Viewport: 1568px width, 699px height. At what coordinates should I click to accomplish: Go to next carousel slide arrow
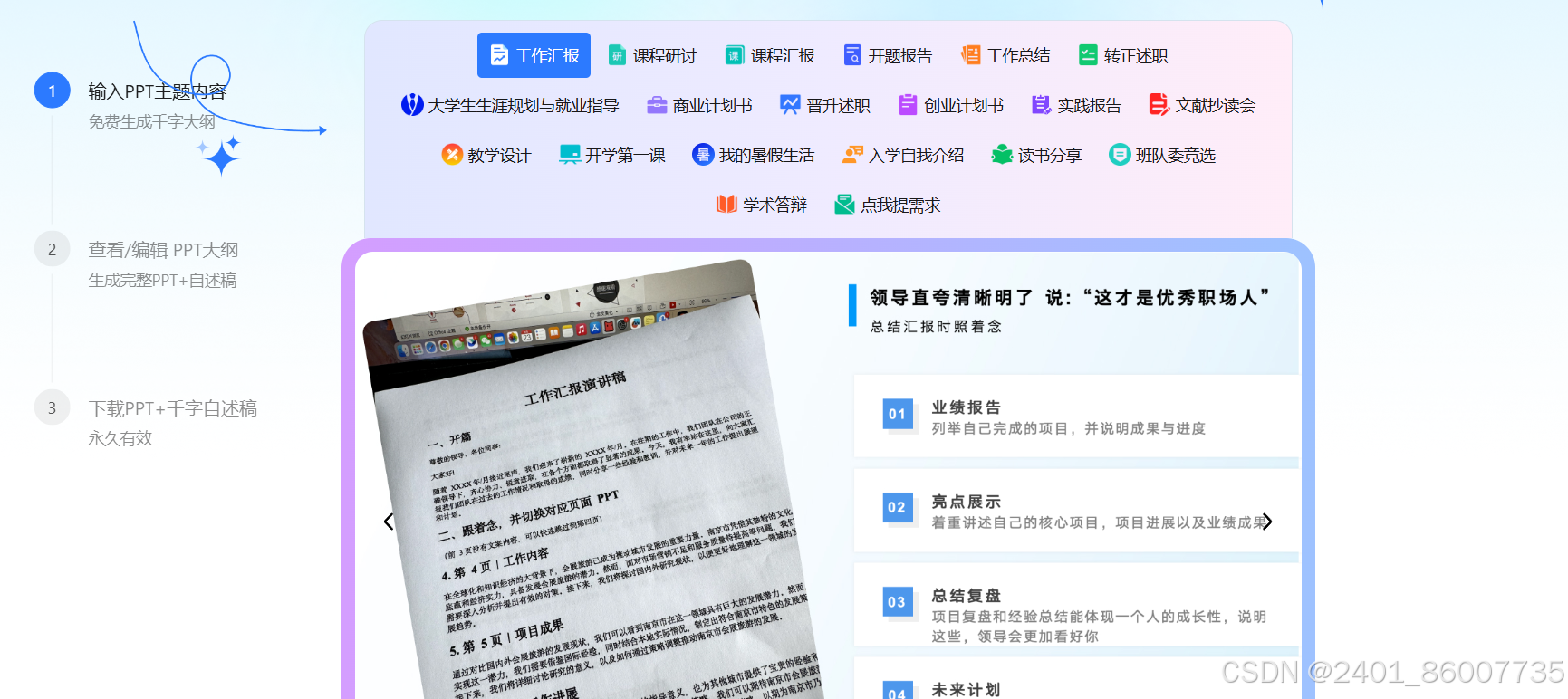click(1267, 522)
